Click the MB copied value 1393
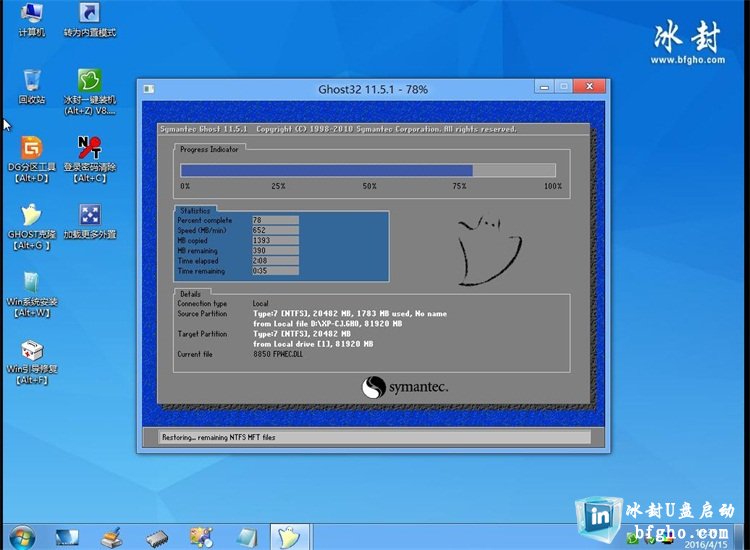Image resolution: width=750 pixels, height=550 pixels. point(275,240)
